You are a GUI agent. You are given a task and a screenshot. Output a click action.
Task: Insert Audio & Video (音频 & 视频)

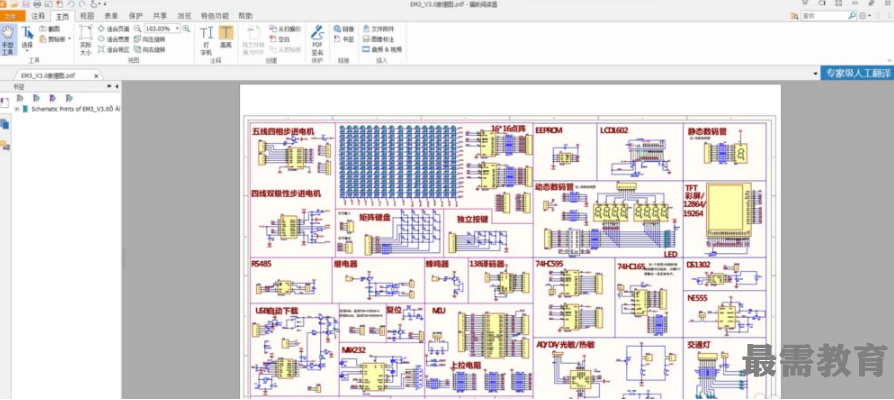[382, 50]
